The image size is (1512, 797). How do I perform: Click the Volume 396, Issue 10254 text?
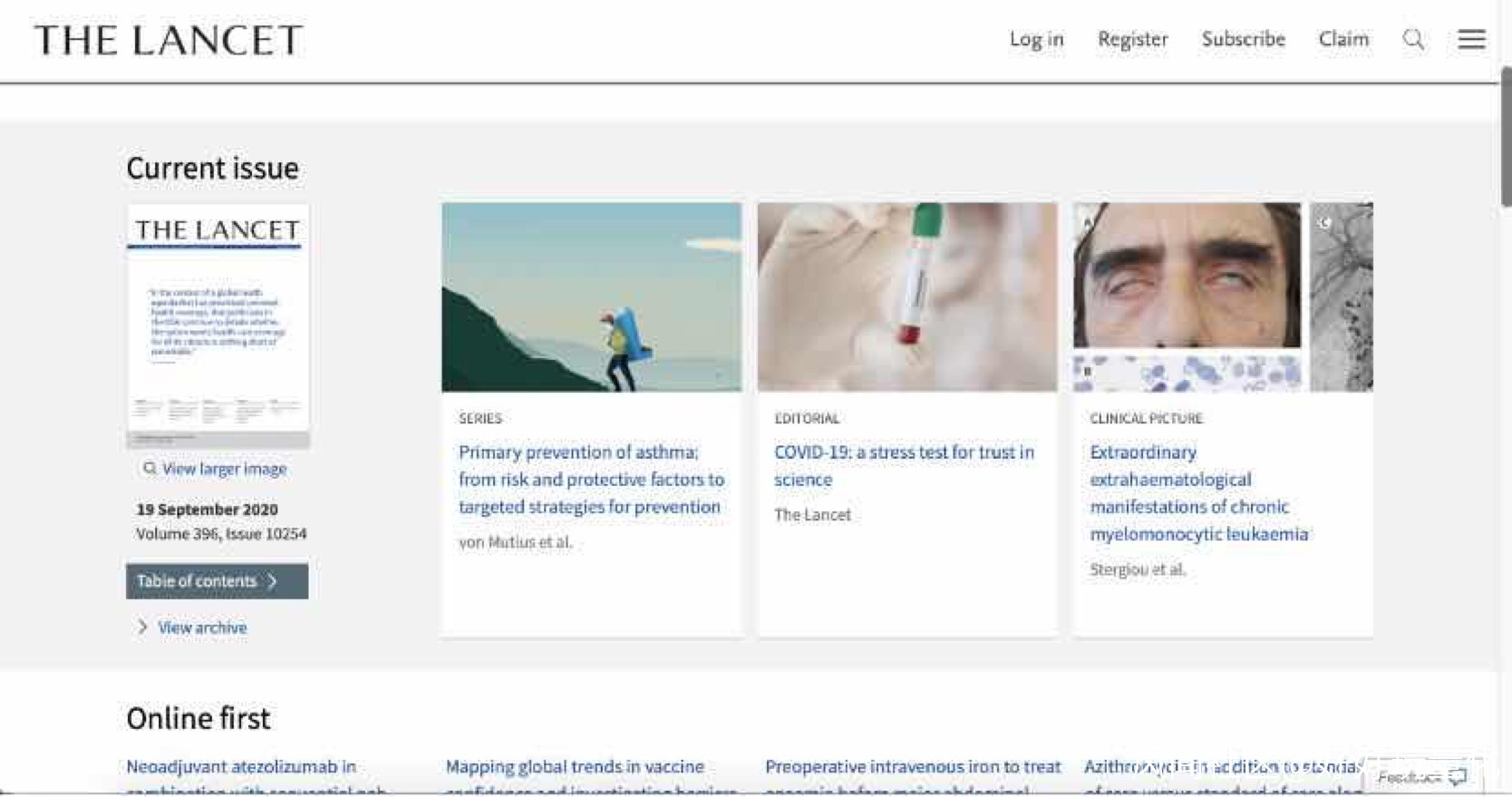click(221, 534)
